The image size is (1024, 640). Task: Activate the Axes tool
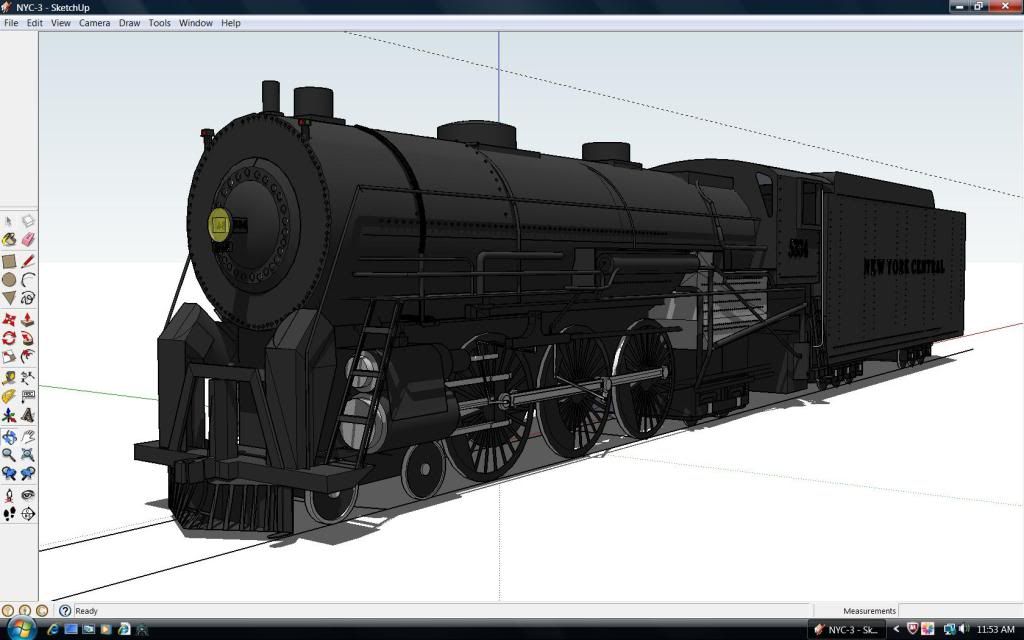8,415
